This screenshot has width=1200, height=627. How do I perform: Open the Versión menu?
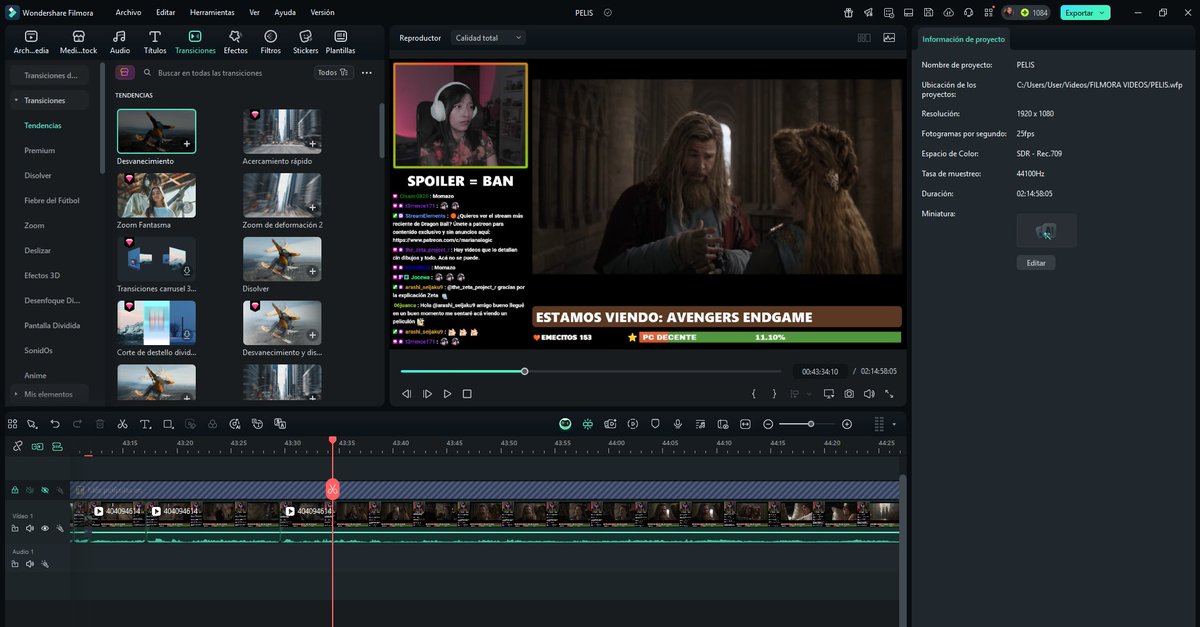tap(323, 12)
